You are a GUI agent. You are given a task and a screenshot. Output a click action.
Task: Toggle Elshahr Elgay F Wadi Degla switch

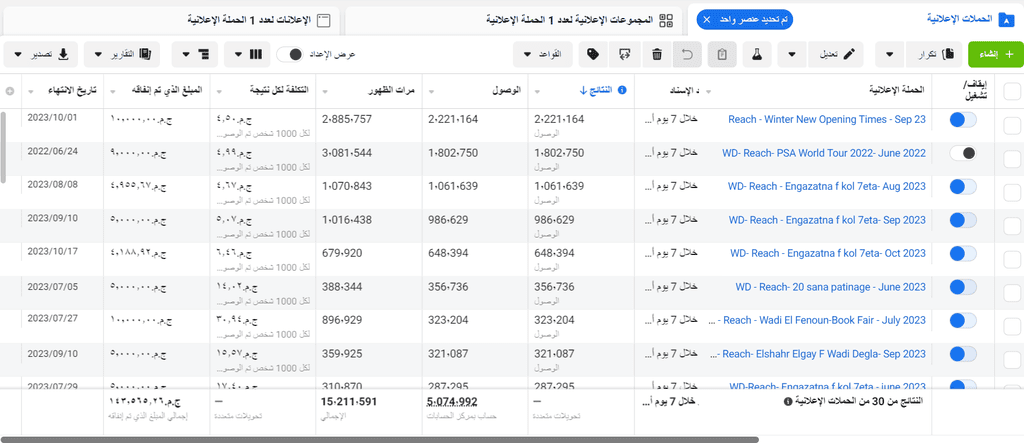pyautogui.click(x=963, y=354)
